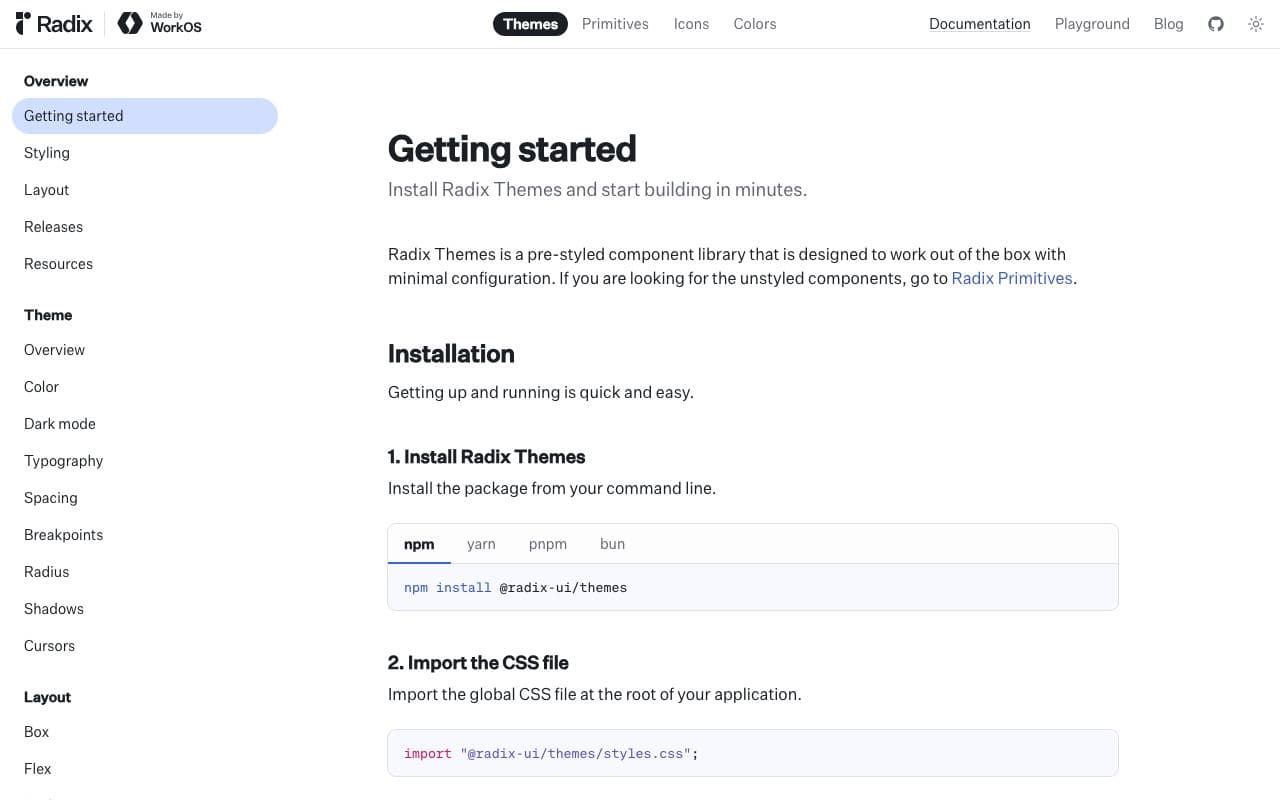
Task: Open Box page in sidebar
Action: tap(145, 732)
